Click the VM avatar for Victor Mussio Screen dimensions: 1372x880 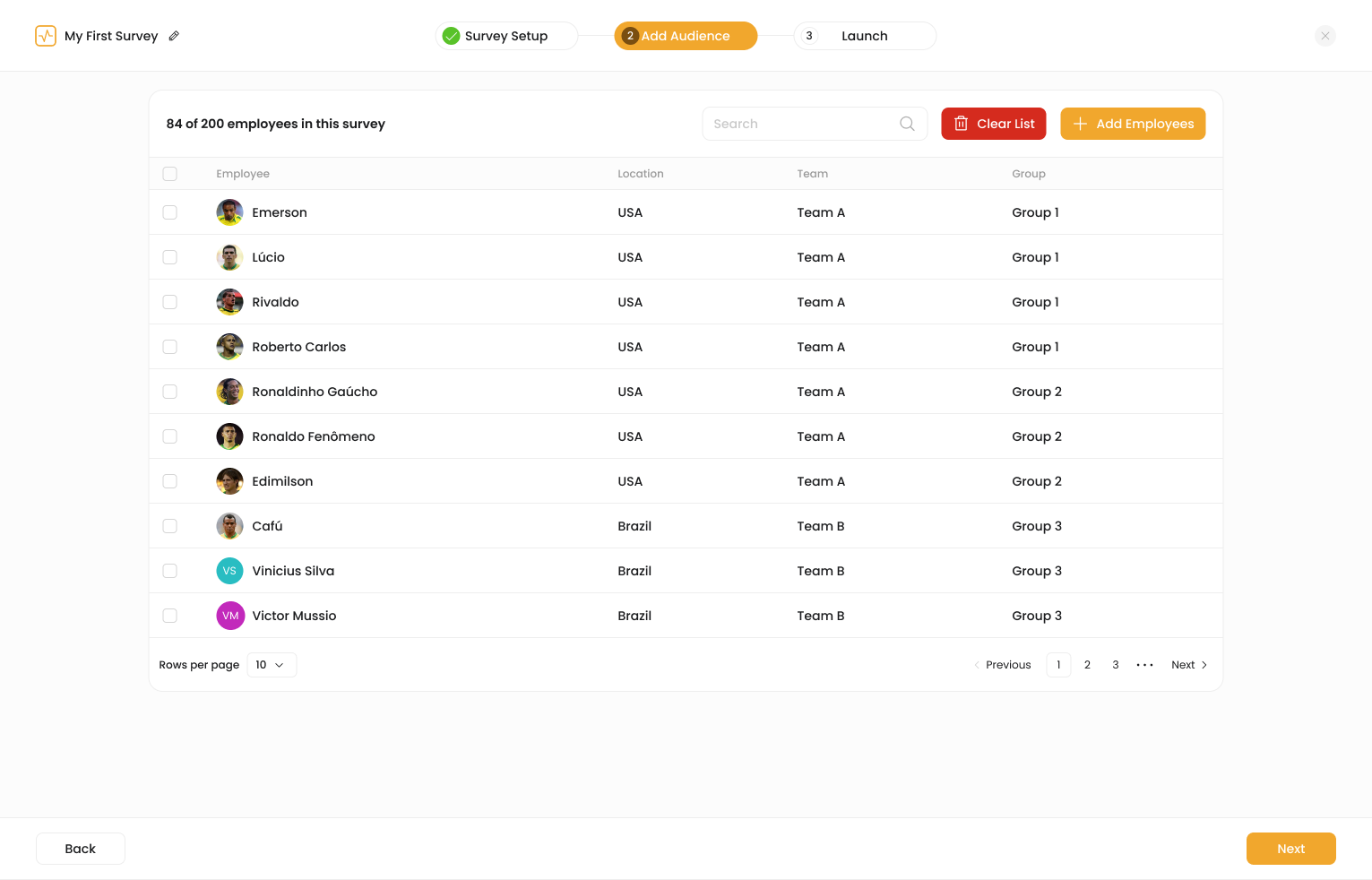point(230,616)
